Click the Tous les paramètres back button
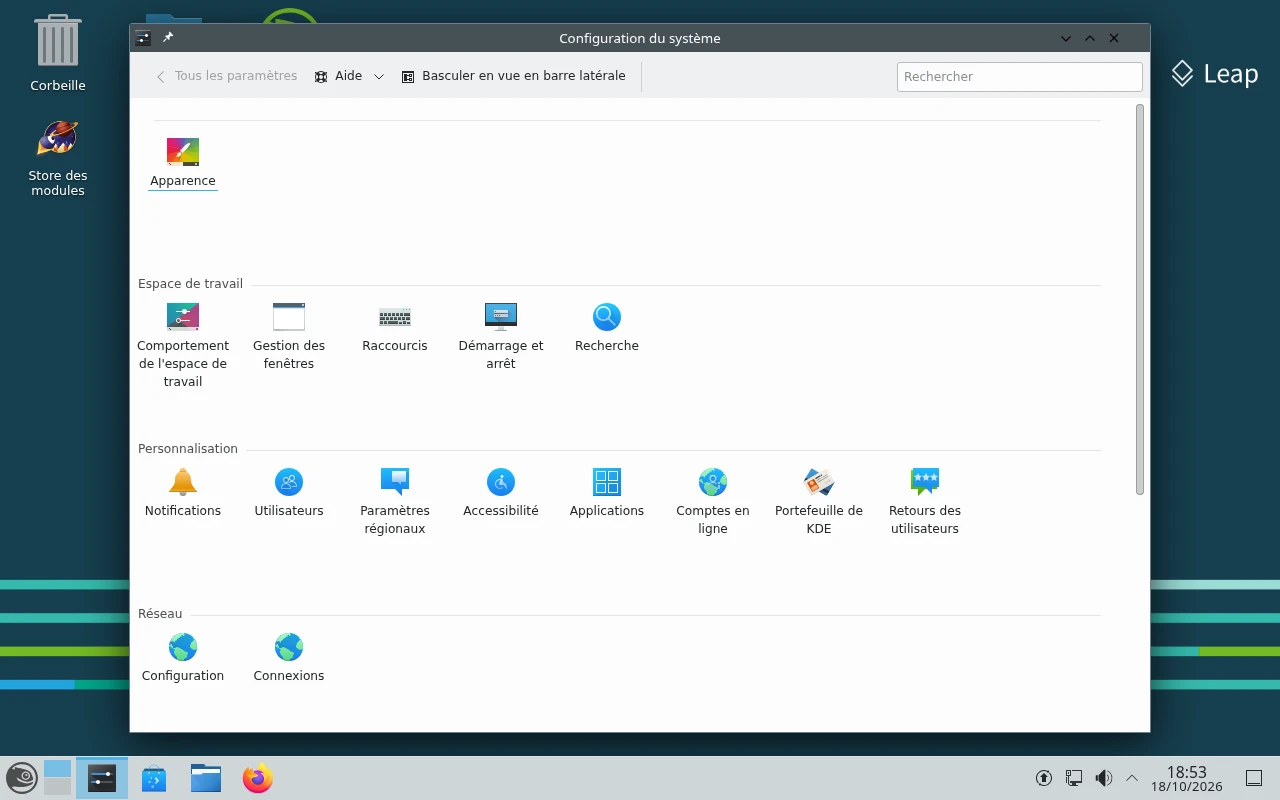Screen dimensions: 1280x800 pyautogui.click(x=227, y=76)
